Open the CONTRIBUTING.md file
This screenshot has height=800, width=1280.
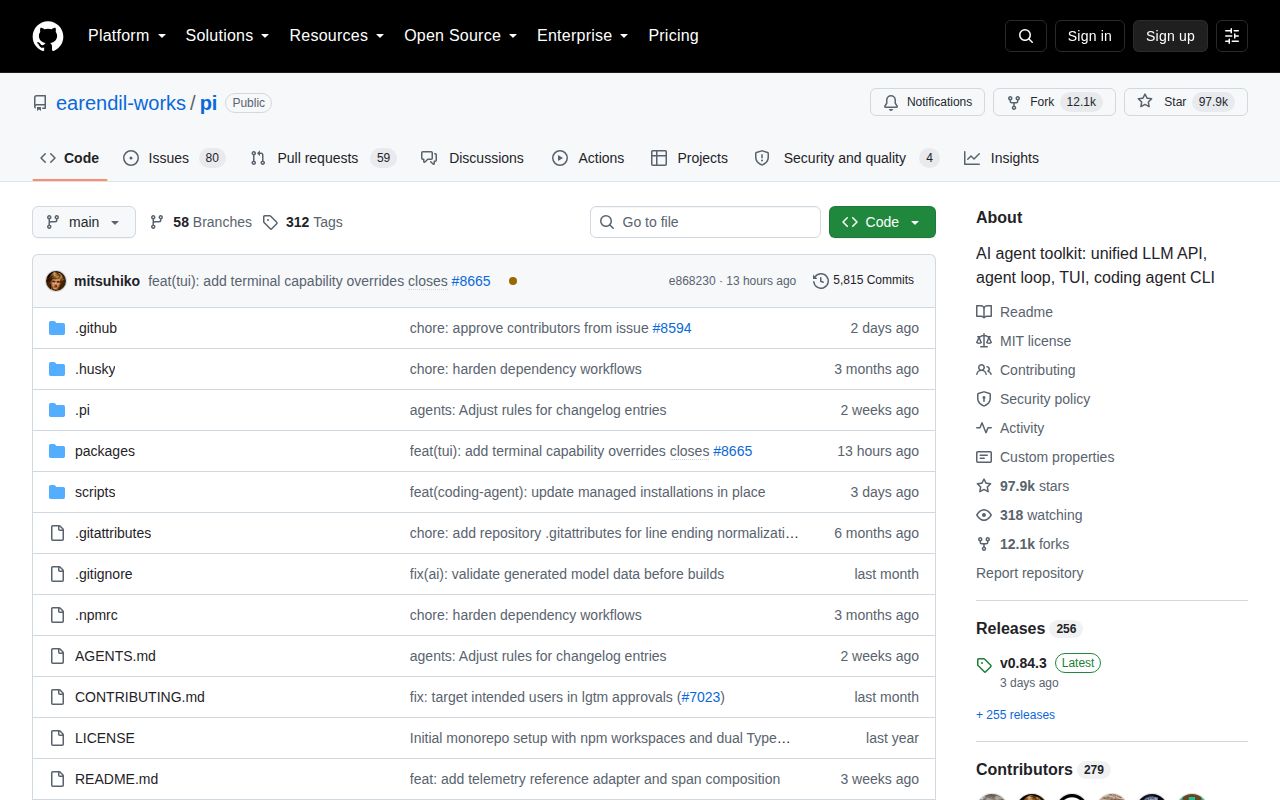[x=140, y=697]
